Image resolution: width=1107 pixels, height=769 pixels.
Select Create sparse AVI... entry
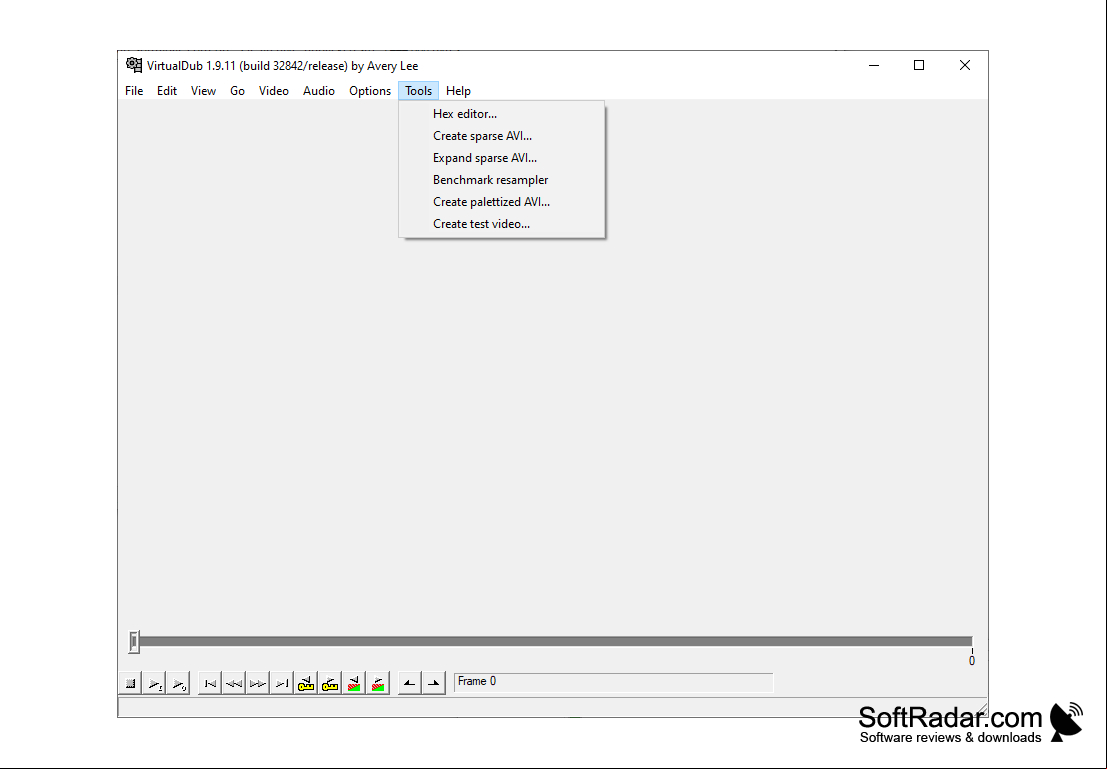(x=501, y=136)
